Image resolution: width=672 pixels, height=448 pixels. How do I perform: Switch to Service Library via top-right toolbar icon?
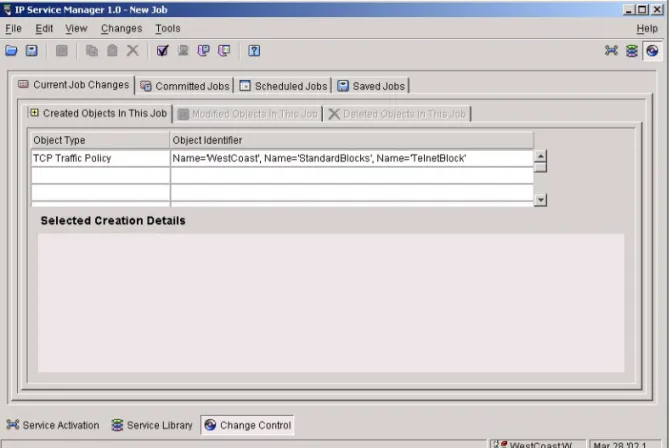[632, 51]
